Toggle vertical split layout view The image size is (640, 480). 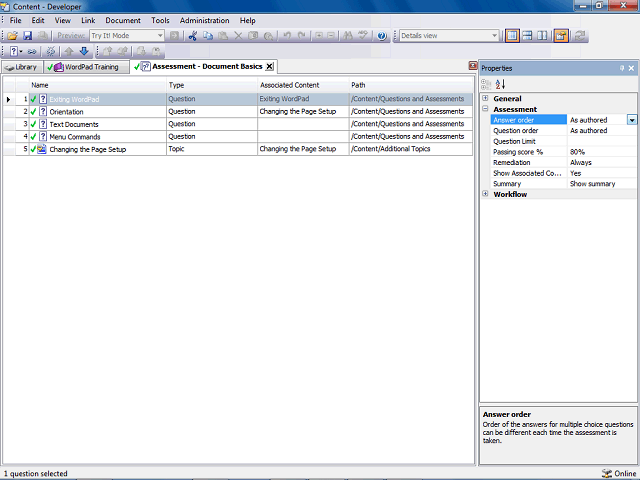click(x=542, y=36)
